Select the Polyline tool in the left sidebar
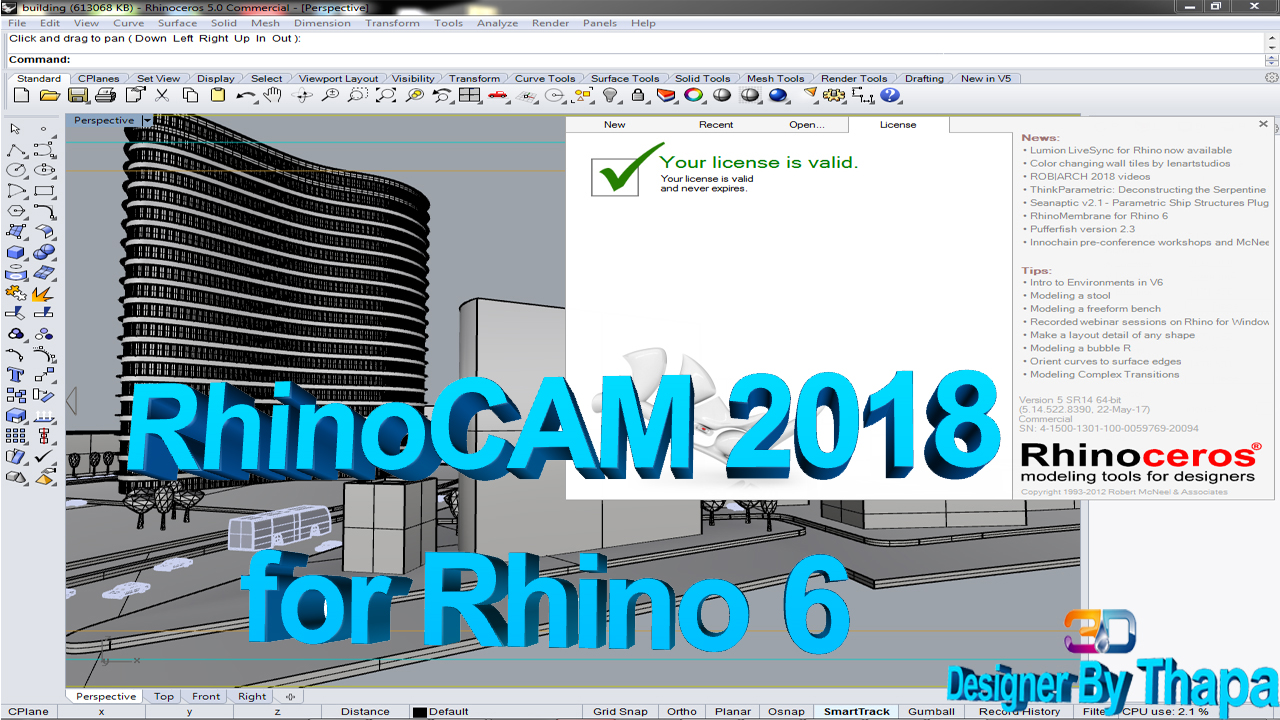The width and height of the screenshot is (1280, 720). point(16,150)
